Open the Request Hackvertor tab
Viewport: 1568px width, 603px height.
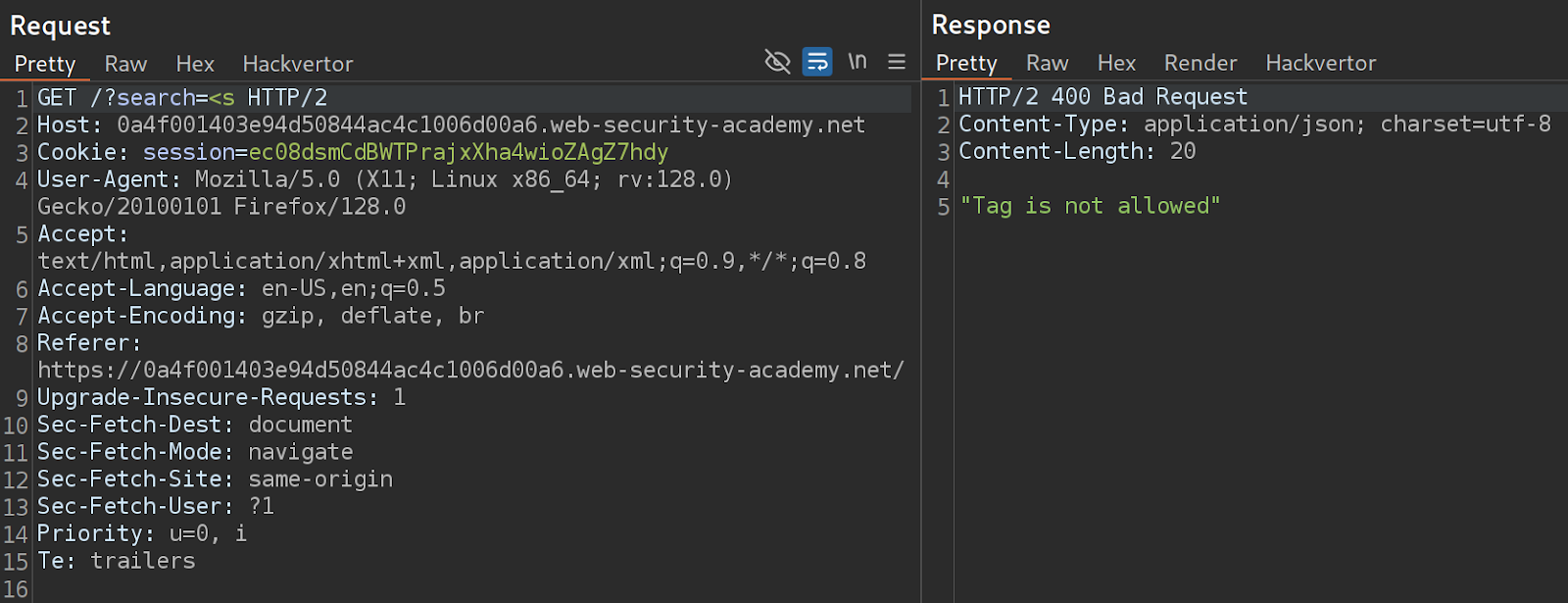(x=298, y=64)
